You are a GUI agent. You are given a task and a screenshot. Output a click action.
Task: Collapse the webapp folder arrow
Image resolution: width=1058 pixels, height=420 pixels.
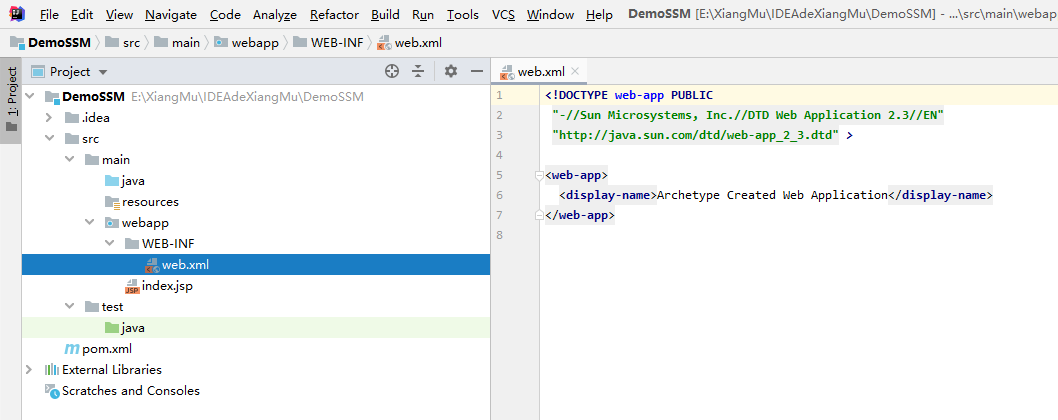[x=89, y=223]
